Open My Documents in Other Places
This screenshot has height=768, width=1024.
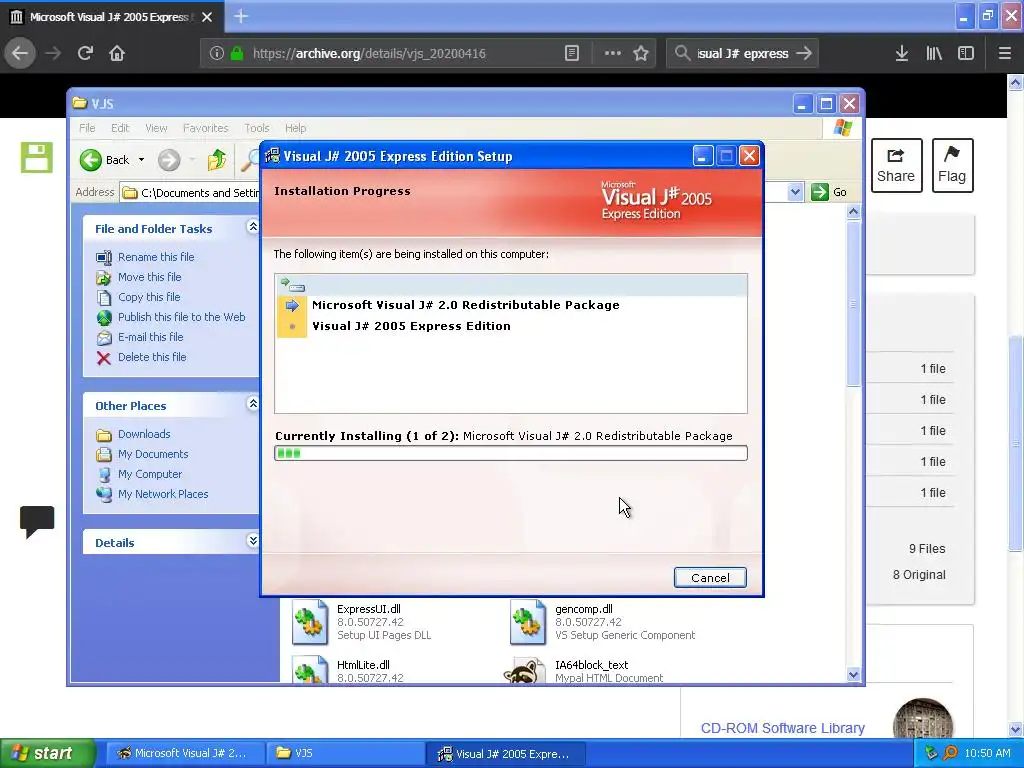tap(153, 454)
